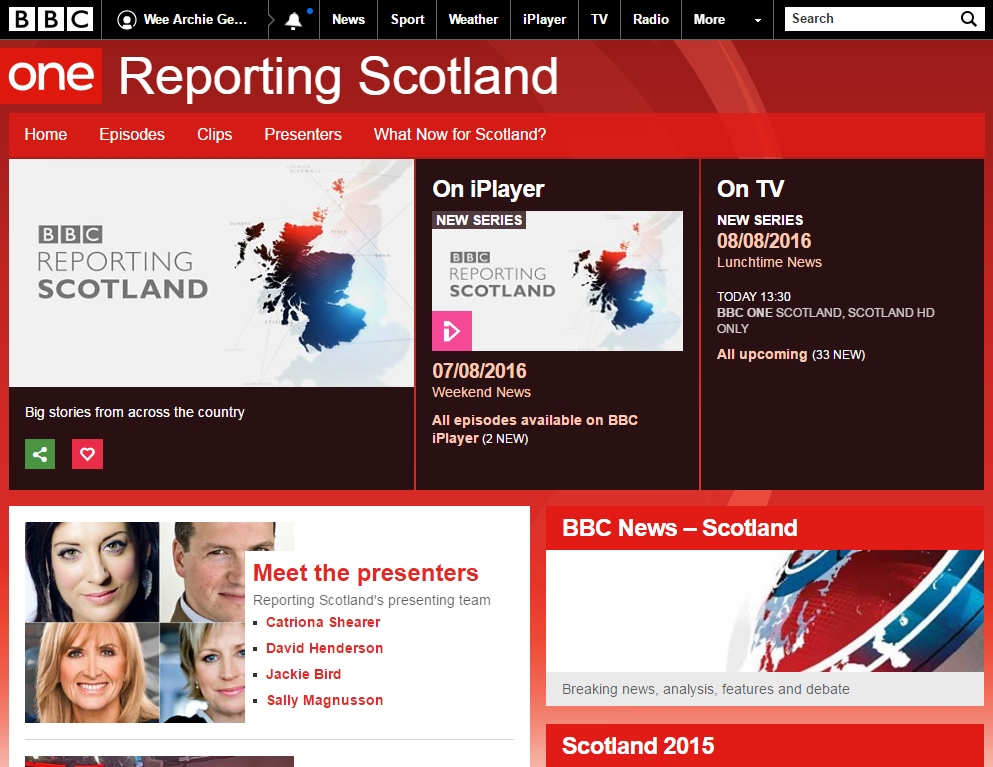Open the notifications bell
Screen dimensions: 993x767
293,21
